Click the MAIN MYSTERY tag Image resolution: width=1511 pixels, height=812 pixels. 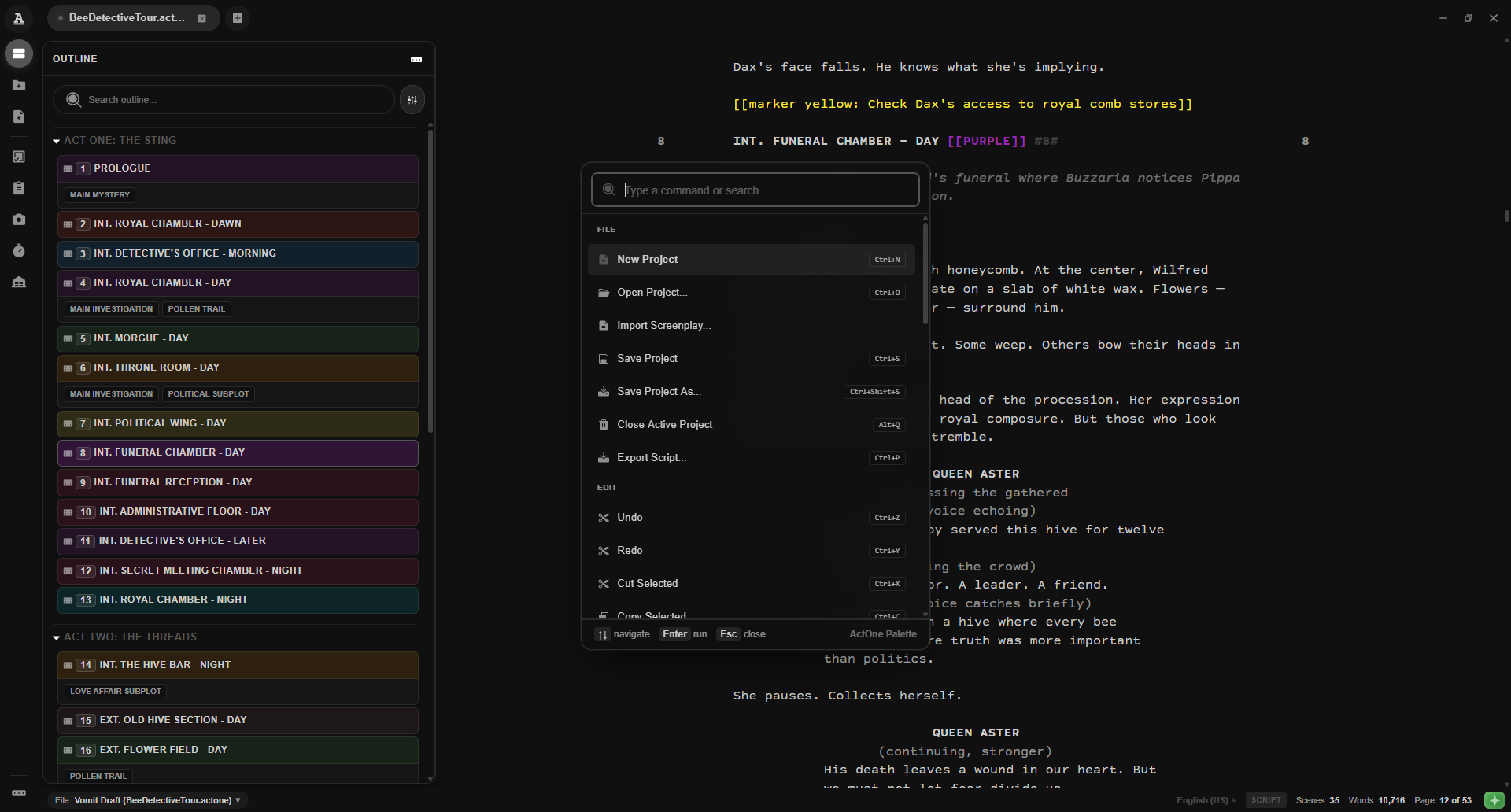pyautogui.click(x=100, y=195)
